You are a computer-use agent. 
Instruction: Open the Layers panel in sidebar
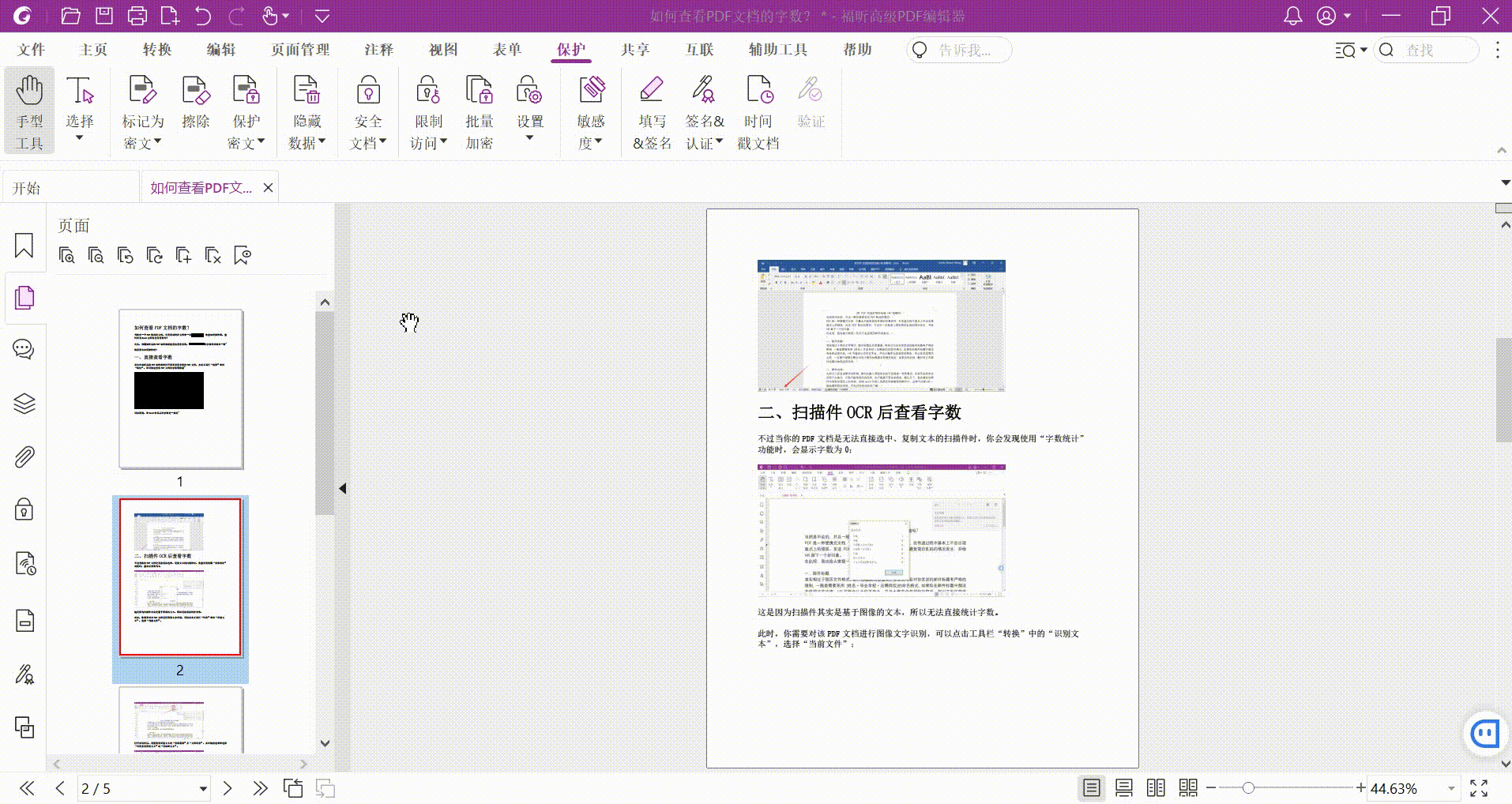pos(24,404)
